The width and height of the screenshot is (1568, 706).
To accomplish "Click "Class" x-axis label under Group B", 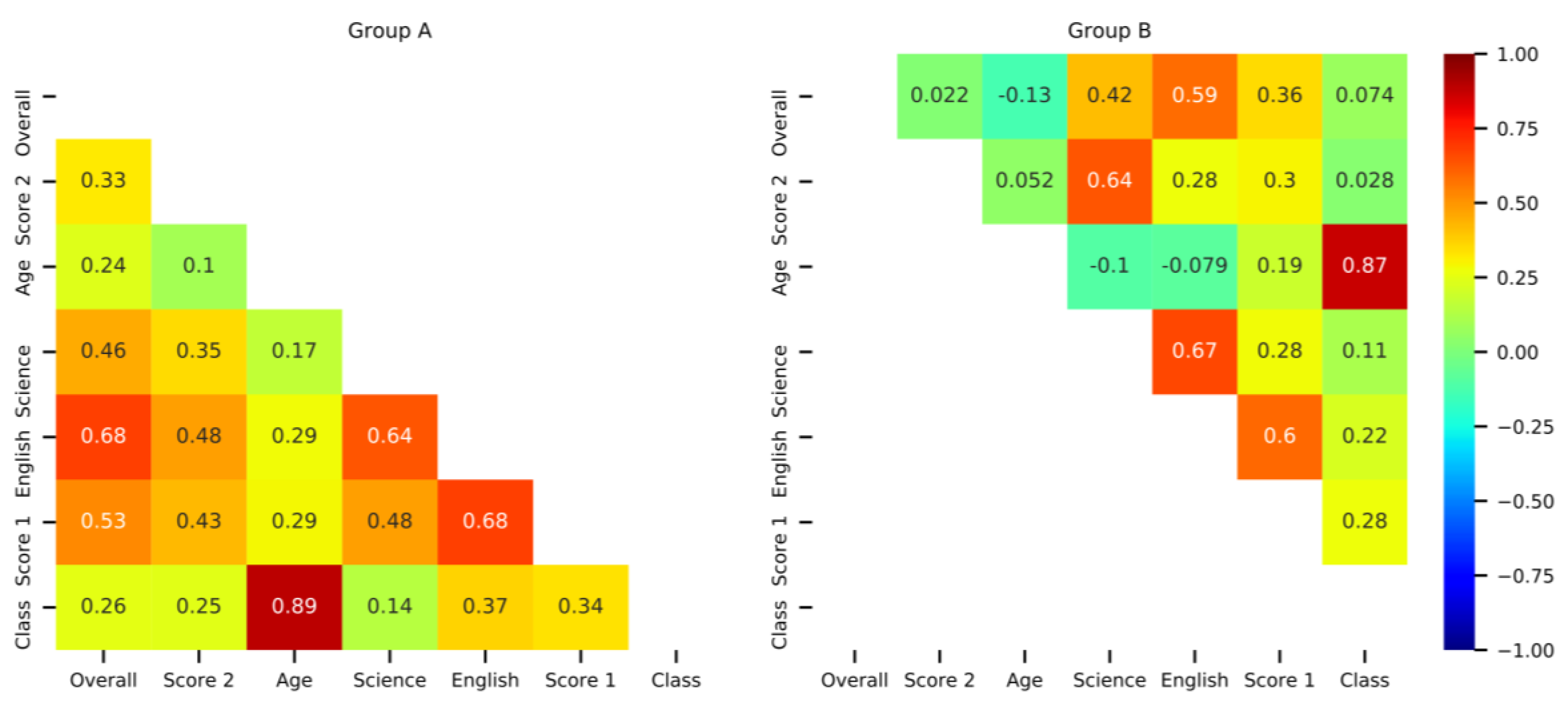I will 1364,680.
